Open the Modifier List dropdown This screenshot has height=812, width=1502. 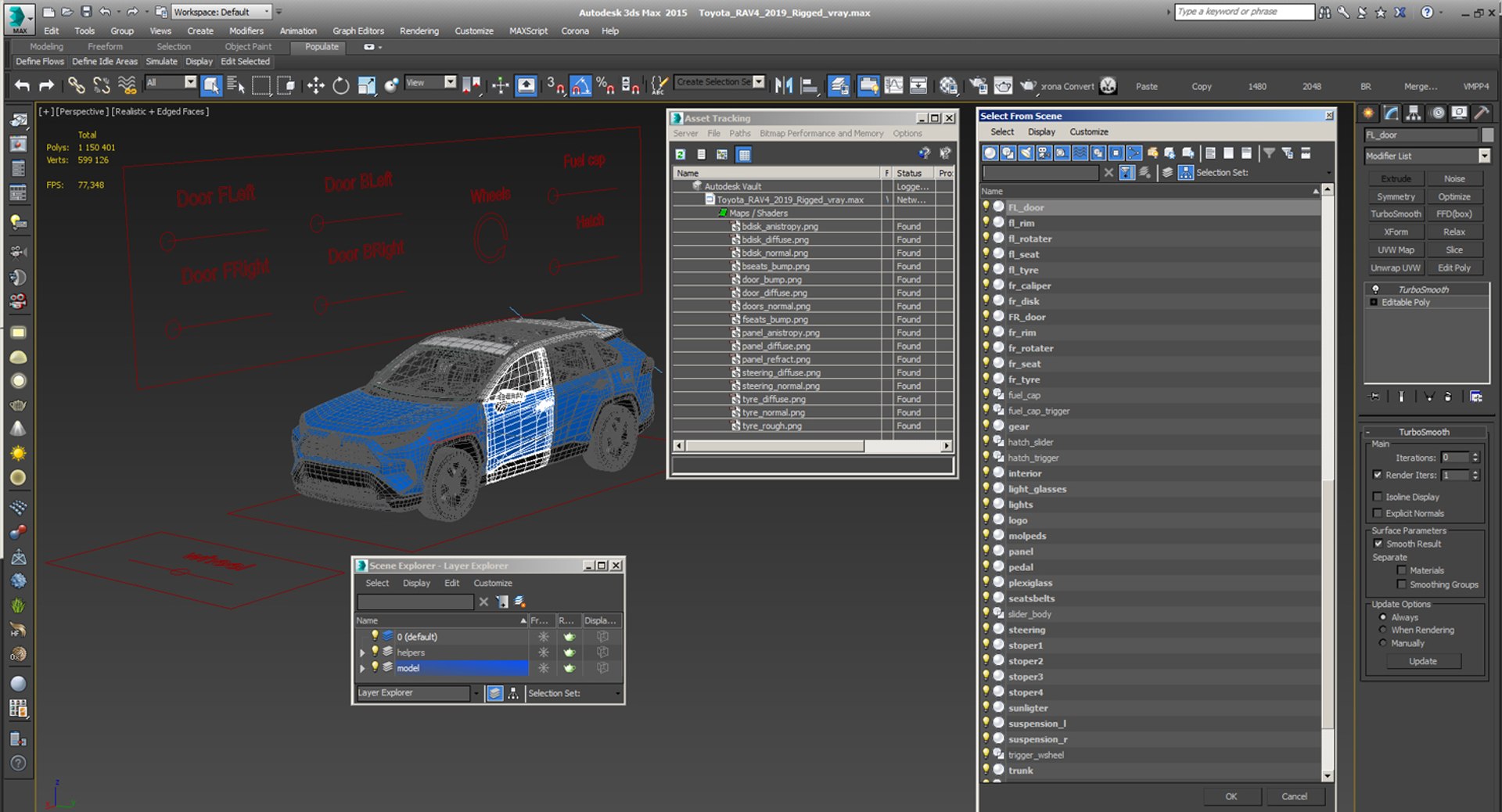click(1484, 156)
